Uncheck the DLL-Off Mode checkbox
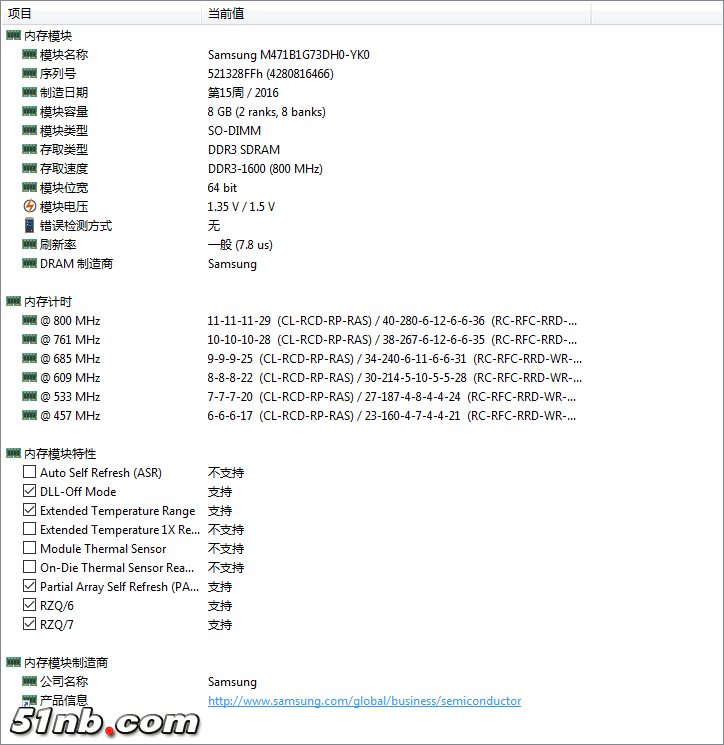This screenshot has width=724, height=745. (30, 492)
